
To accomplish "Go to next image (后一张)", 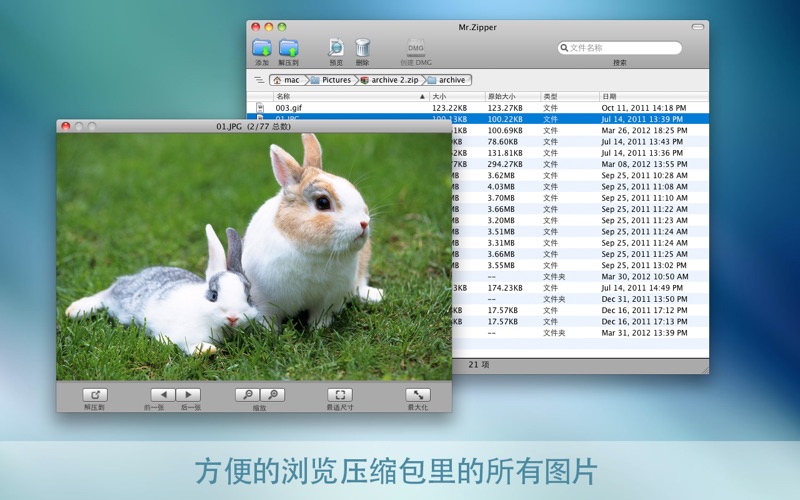I will (x=188, y=395).
